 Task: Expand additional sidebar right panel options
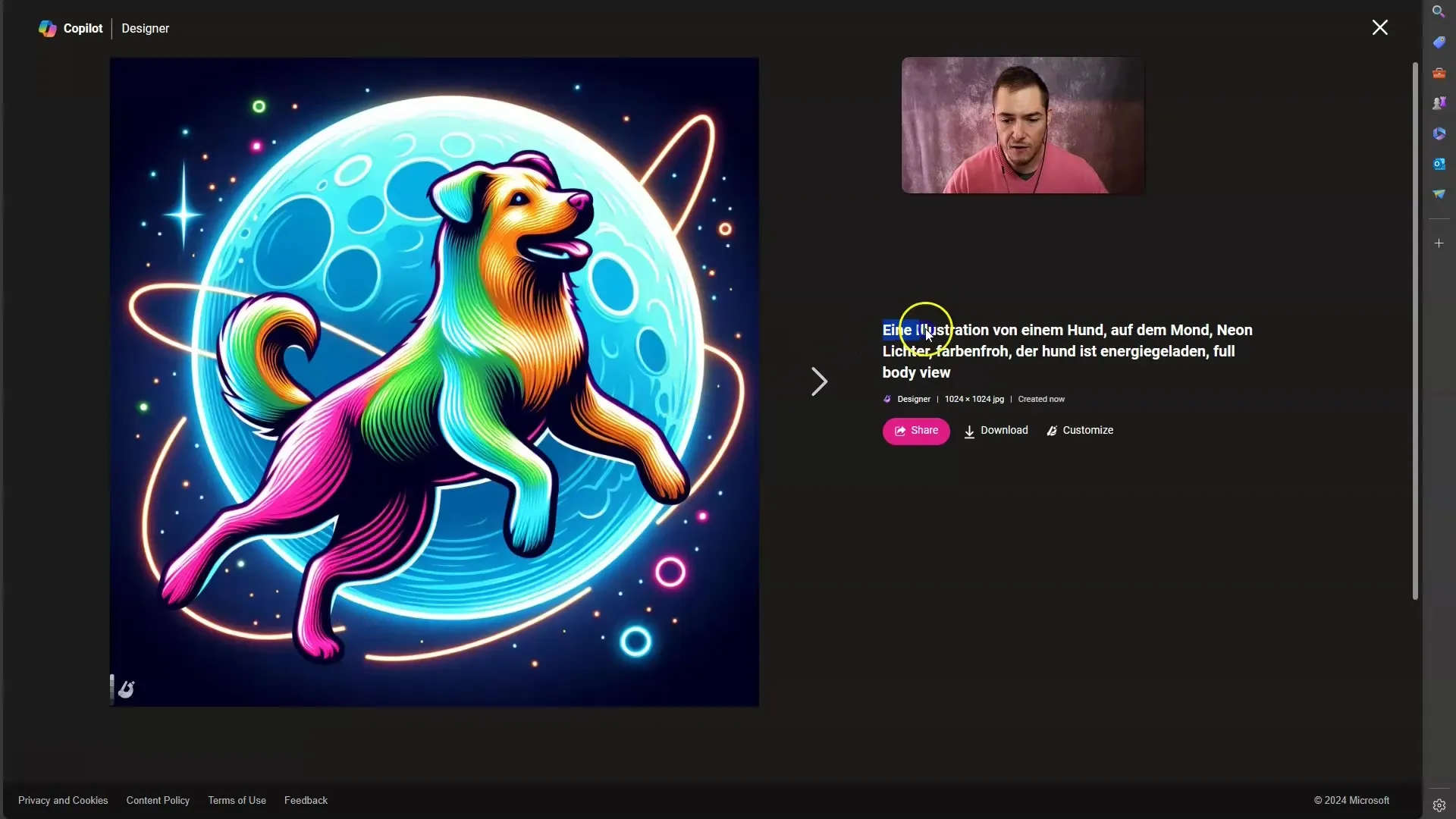coord(1438,243)
